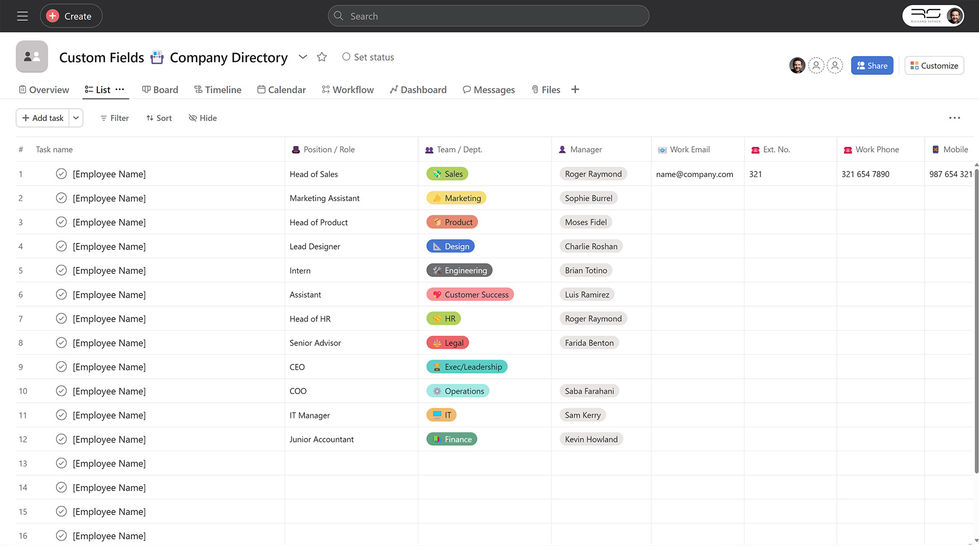Hide columns using the Hide button
This screenshot has width=979, height=546.
click(x=203, y=117)
